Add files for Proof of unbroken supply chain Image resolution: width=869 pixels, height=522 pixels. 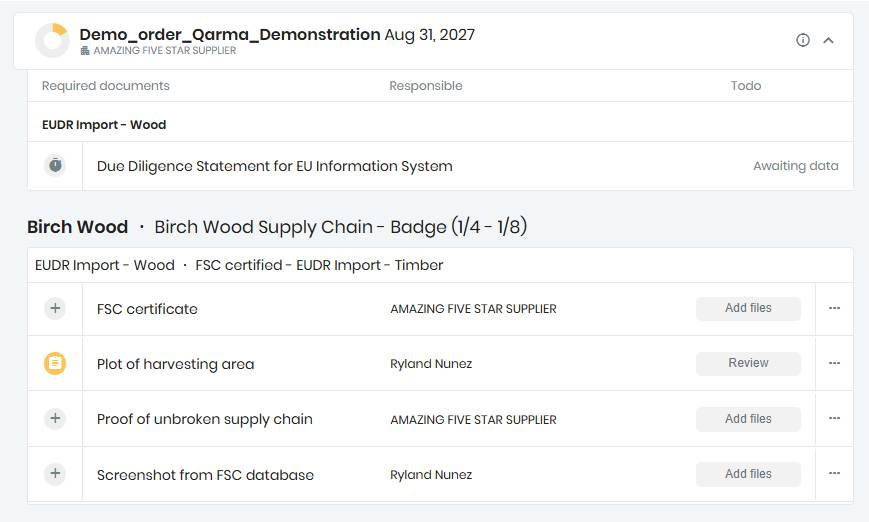pyautogui.click(x=748, y=419)
